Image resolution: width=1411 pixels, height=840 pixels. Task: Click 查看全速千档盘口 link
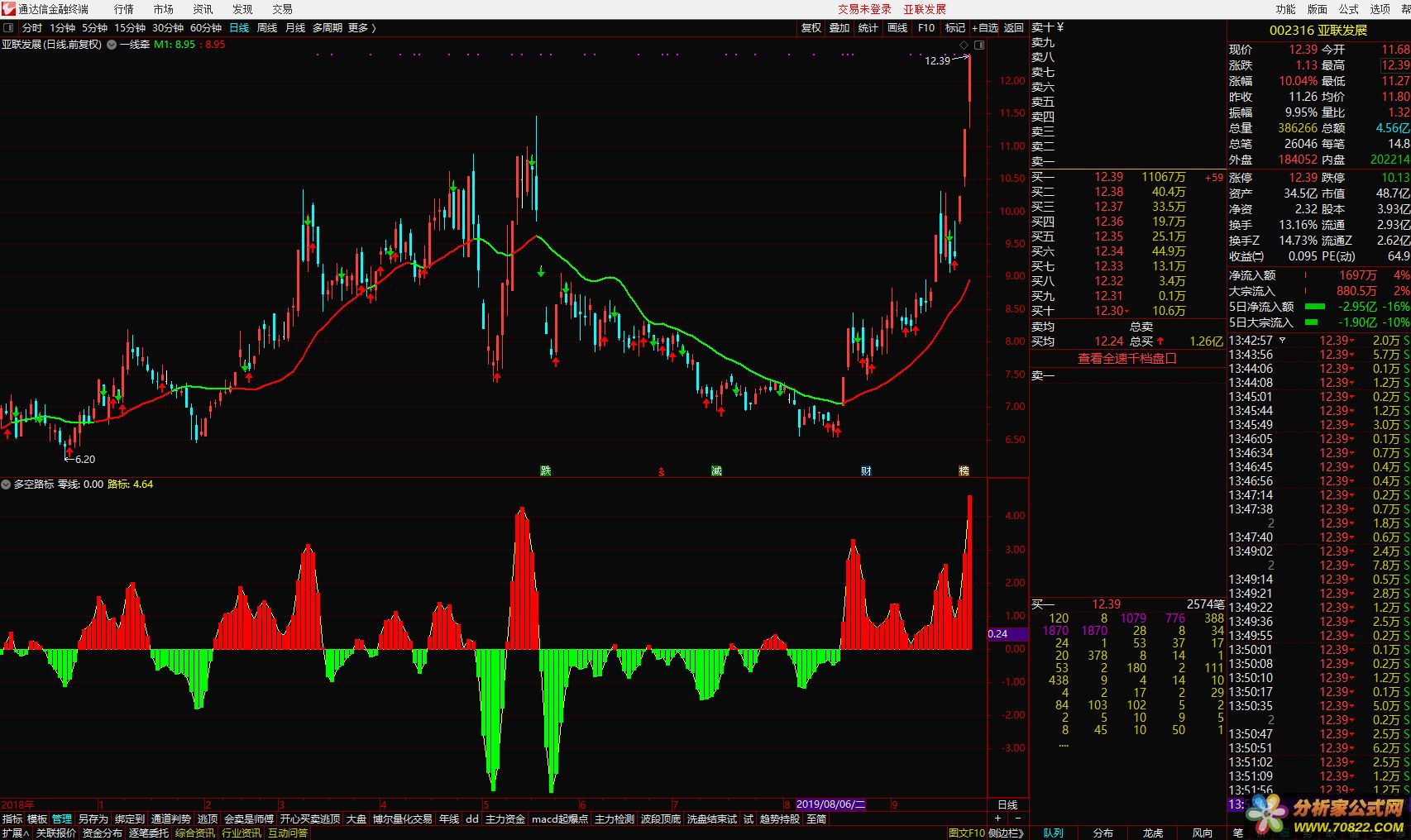(1127, 359)
